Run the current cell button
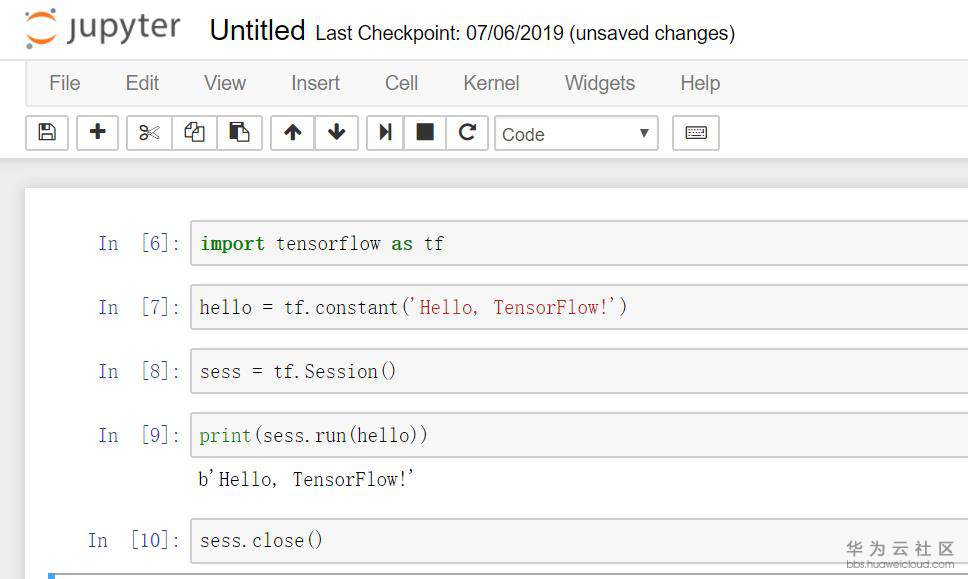The image size is (968, 579). click(385, 133)
